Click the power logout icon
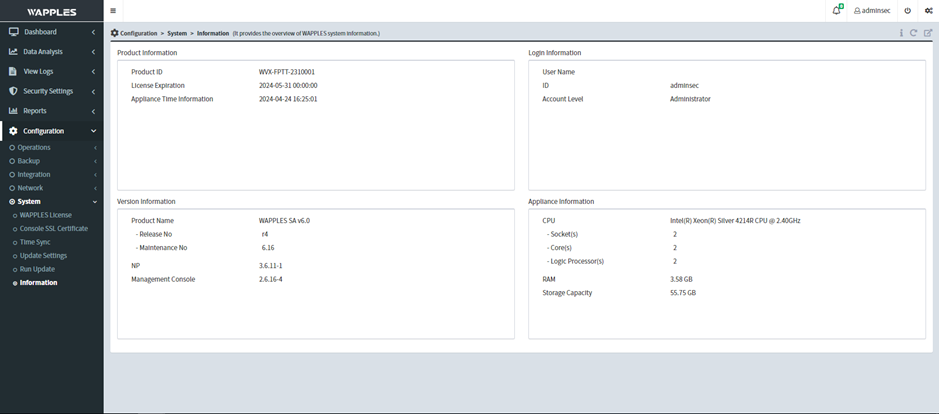 908,10
